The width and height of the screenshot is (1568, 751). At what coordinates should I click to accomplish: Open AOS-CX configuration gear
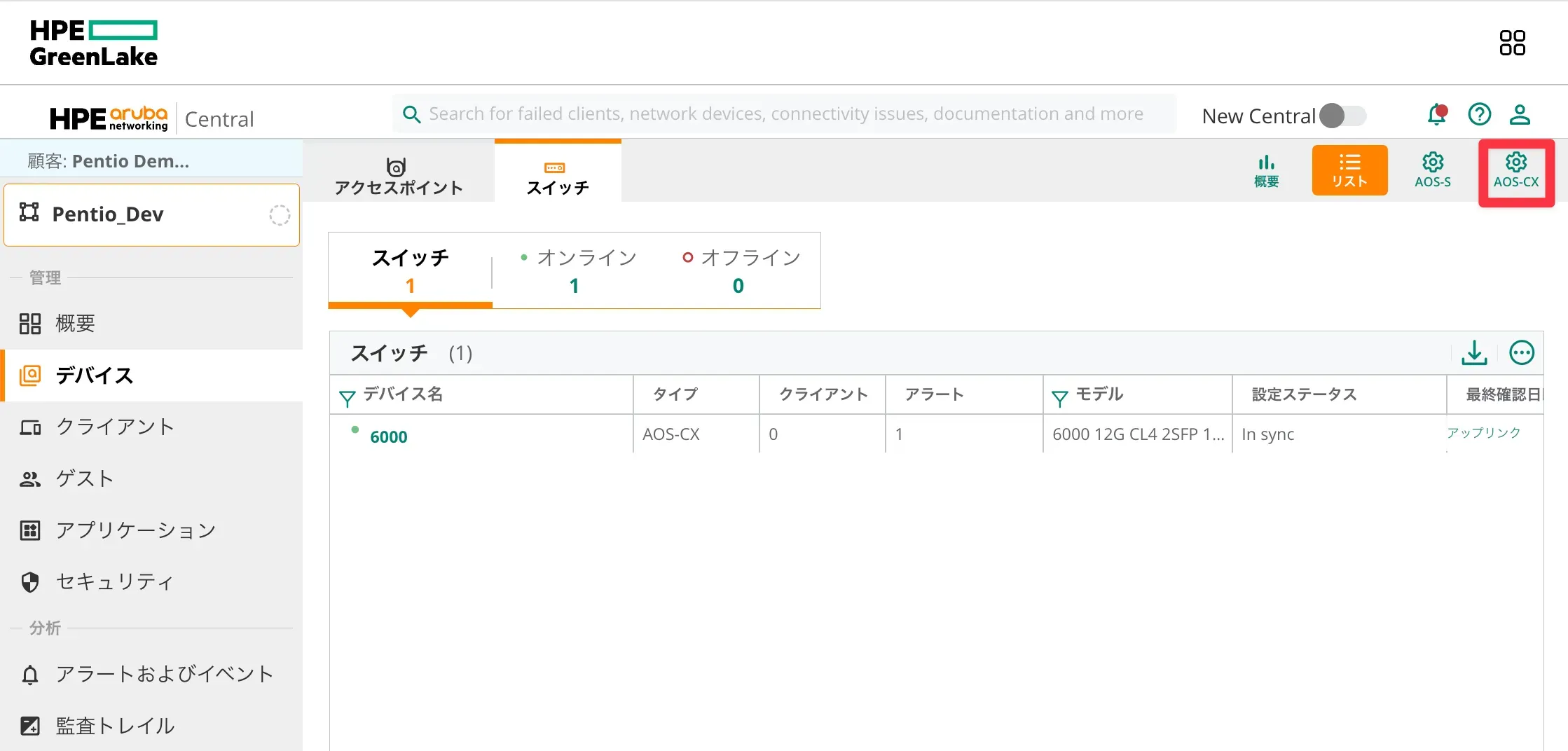[x=1515, y=172]
